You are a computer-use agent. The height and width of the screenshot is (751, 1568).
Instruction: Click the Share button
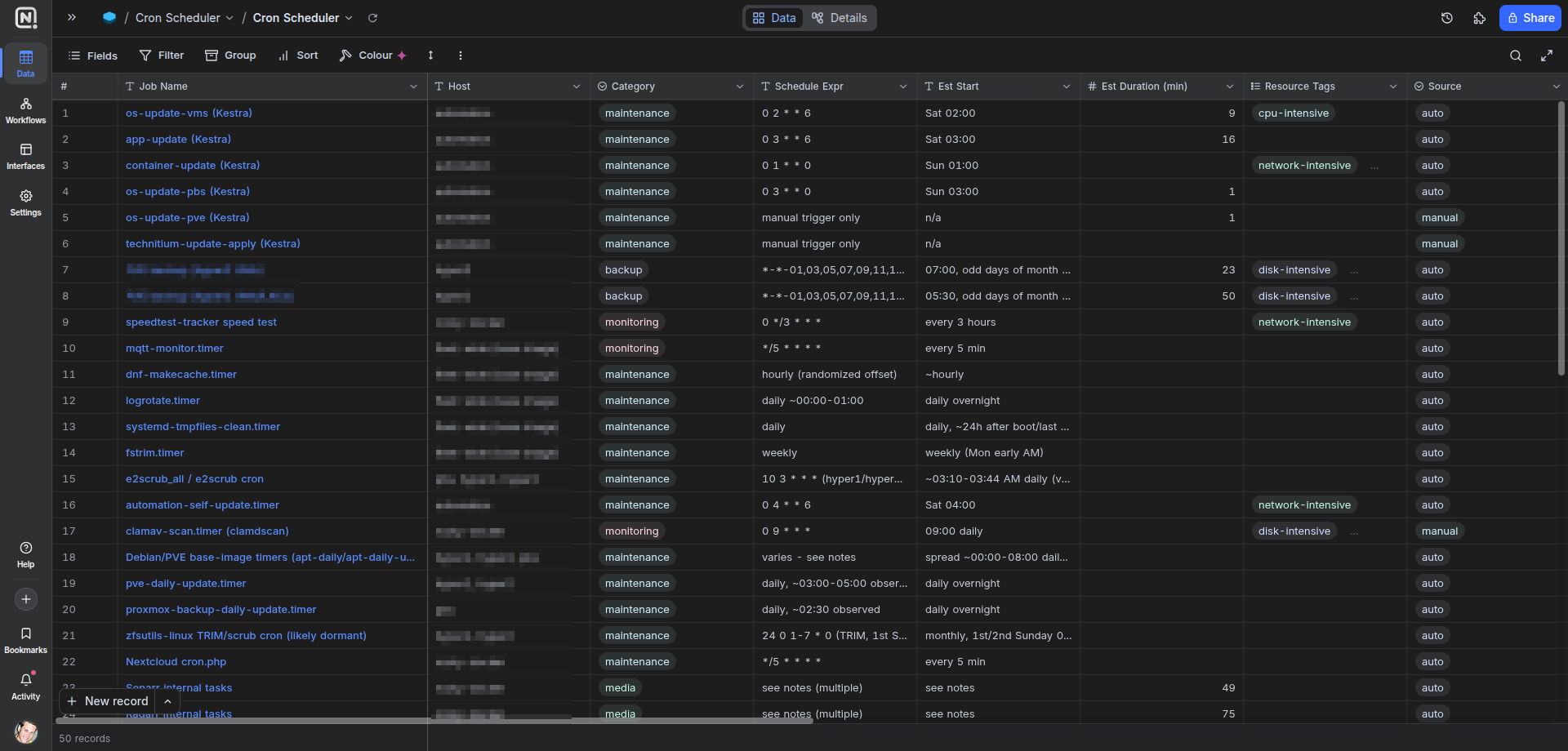click(x=1530, y=18)
